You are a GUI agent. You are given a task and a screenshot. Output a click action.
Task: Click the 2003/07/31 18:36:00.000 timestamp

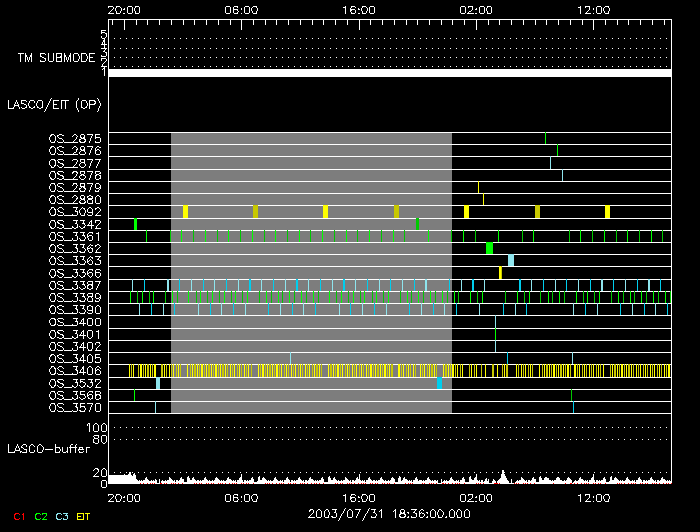360,512
